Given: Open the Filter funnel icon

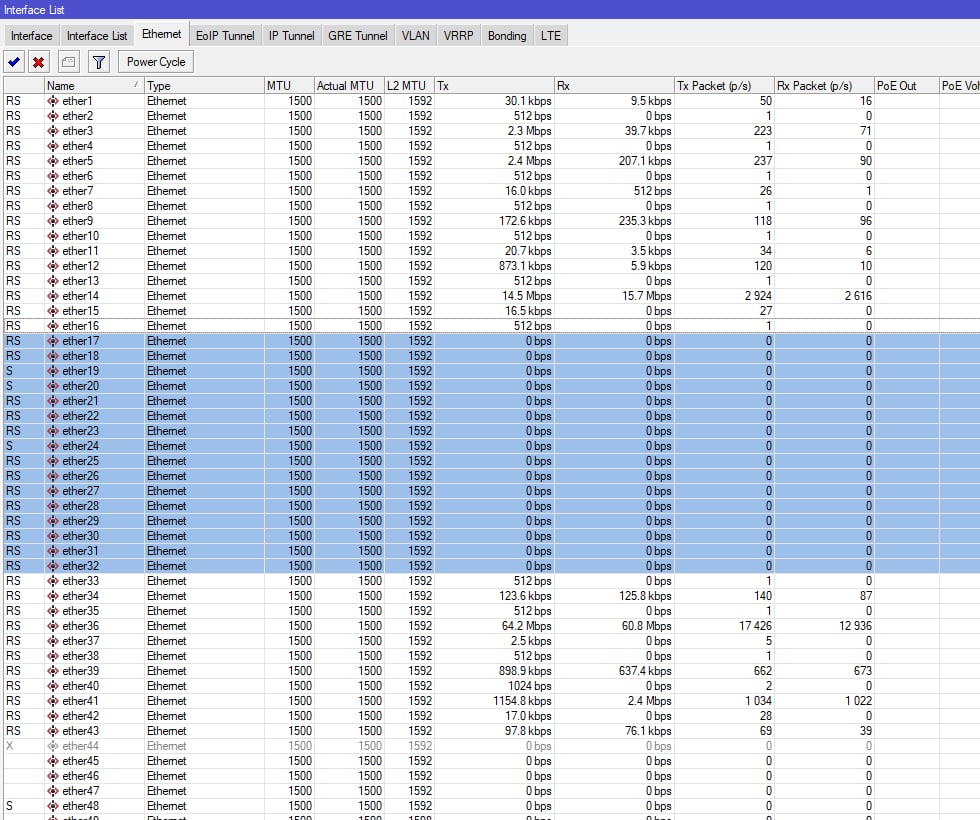Looking at the screenshot, I should [99, 62].
